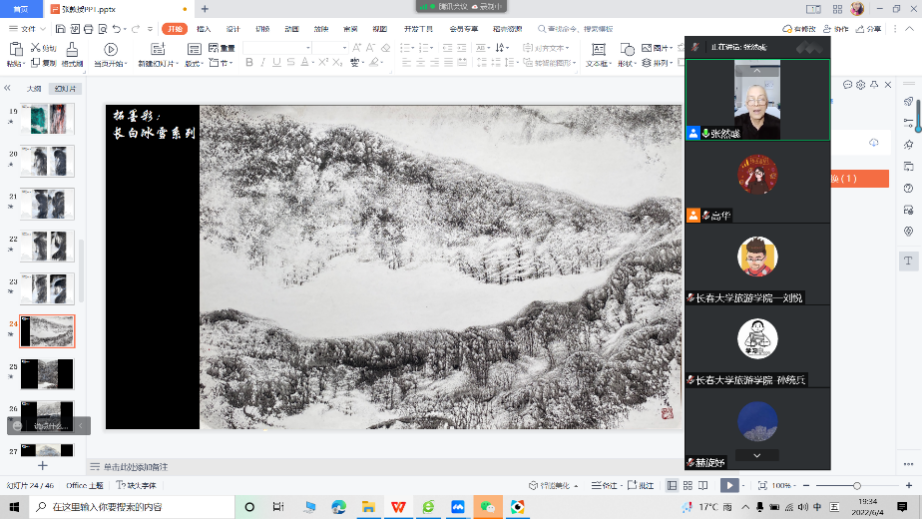Viewport: 922px width, 519px height.
Task: Clear formatting with eraser icon
Action: tap(386, 48)
